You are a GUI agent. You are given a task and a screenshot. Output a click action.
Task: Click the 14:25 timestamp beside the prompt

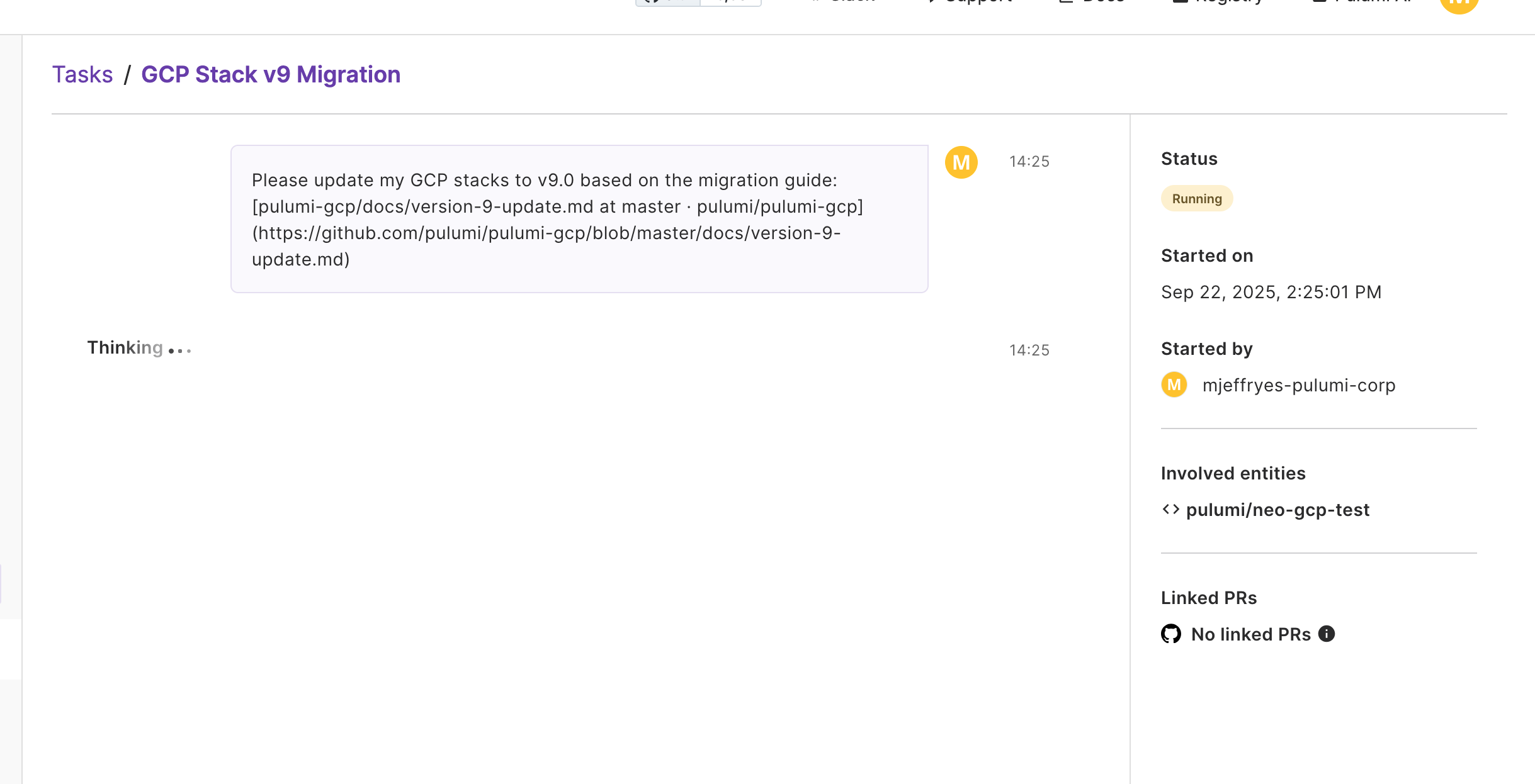(x=1029, y=162)
